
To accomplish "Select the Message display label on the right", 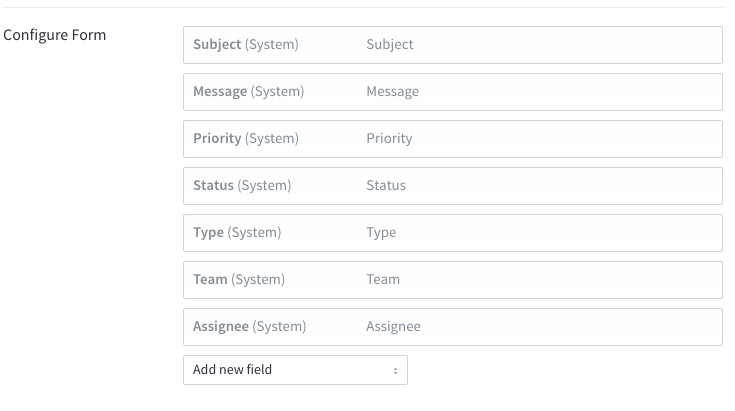I will [x=392, y=91].
